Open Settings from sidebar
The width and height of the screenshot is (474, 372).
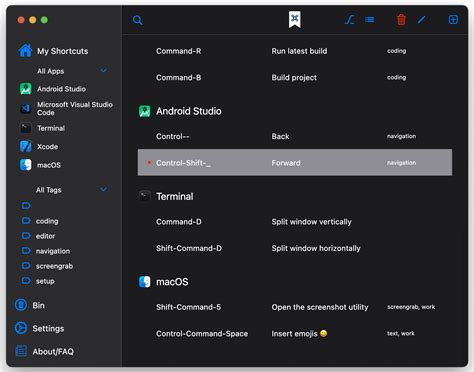click(x=48, y=329)
